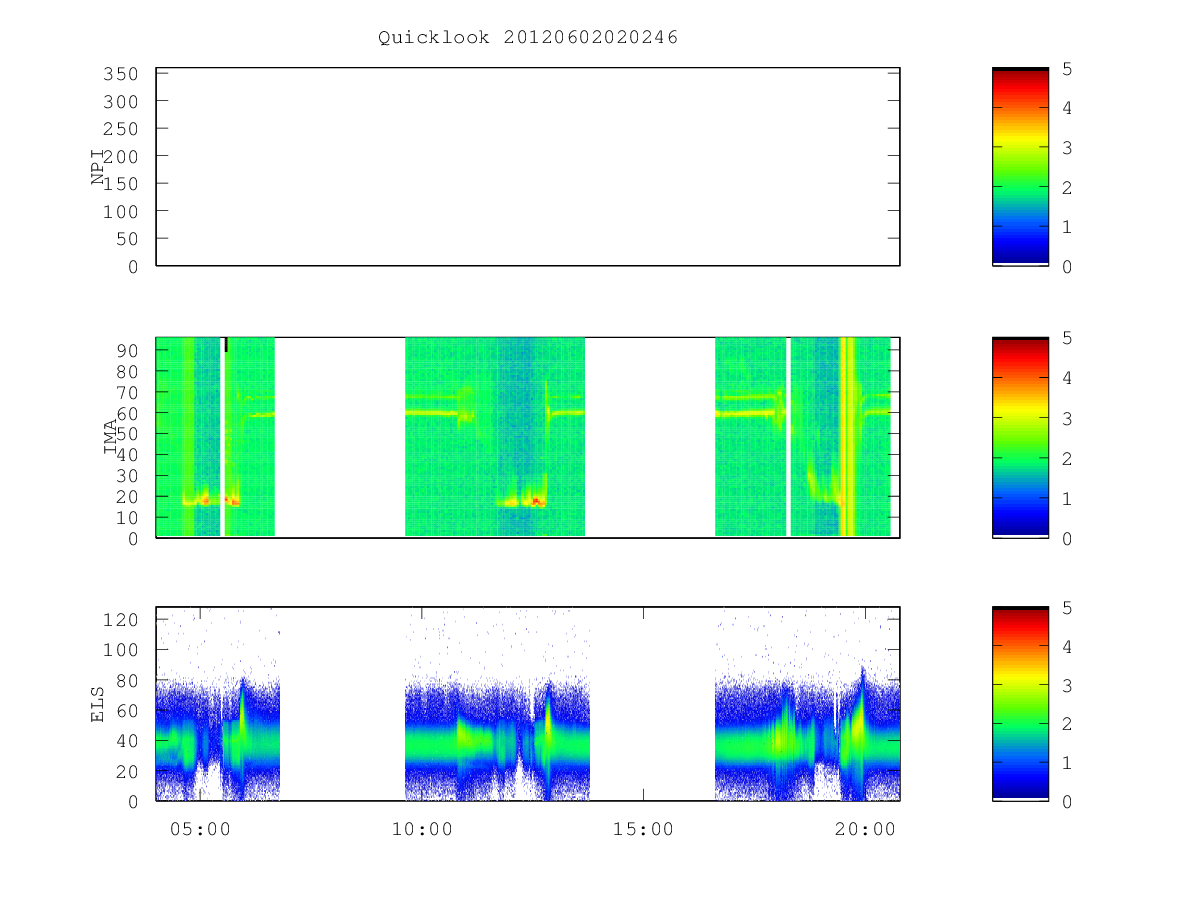Click the 100 tick on ELS axis
Screen dimensions: 1200x900
(x=120, y=650)
